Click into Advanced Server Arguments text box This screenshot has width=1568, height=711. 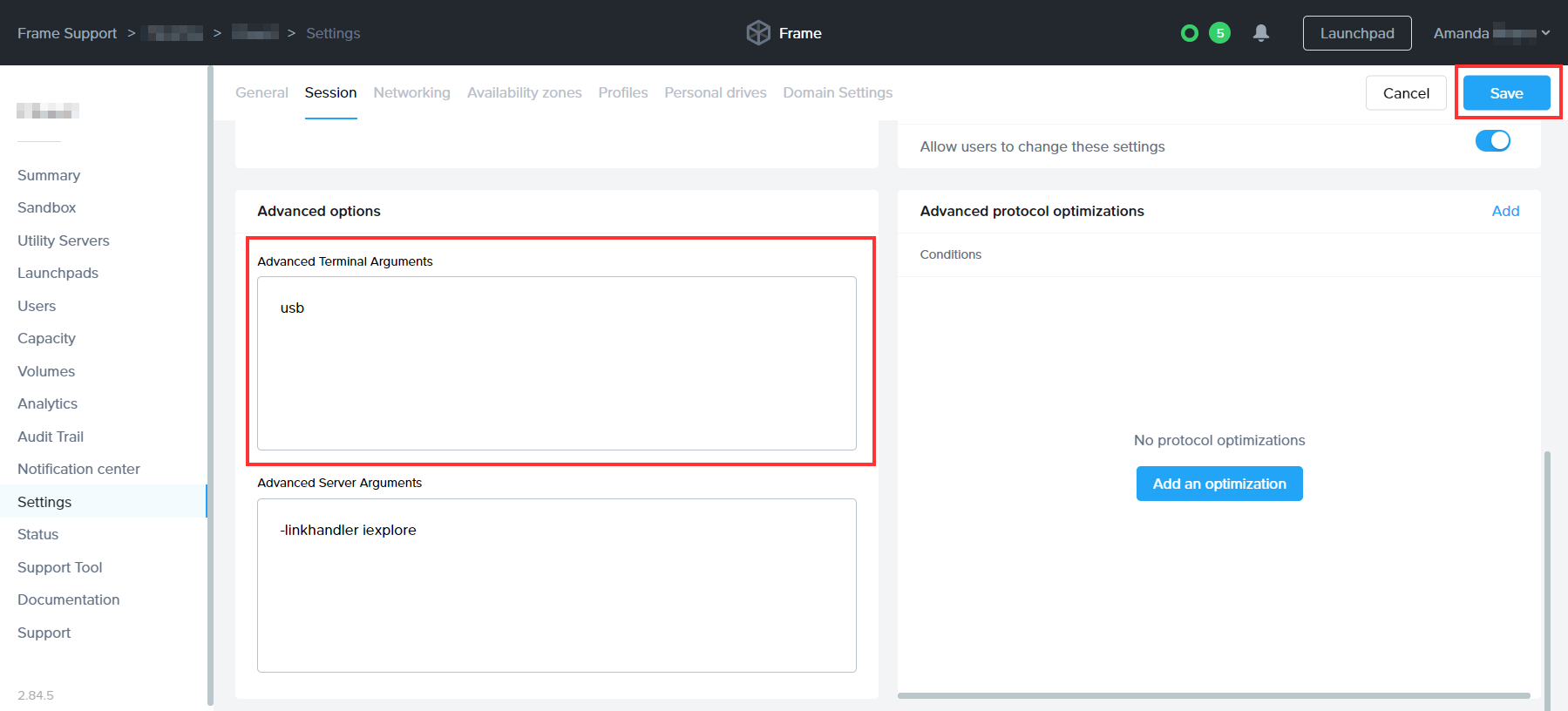tap(557, 586)
